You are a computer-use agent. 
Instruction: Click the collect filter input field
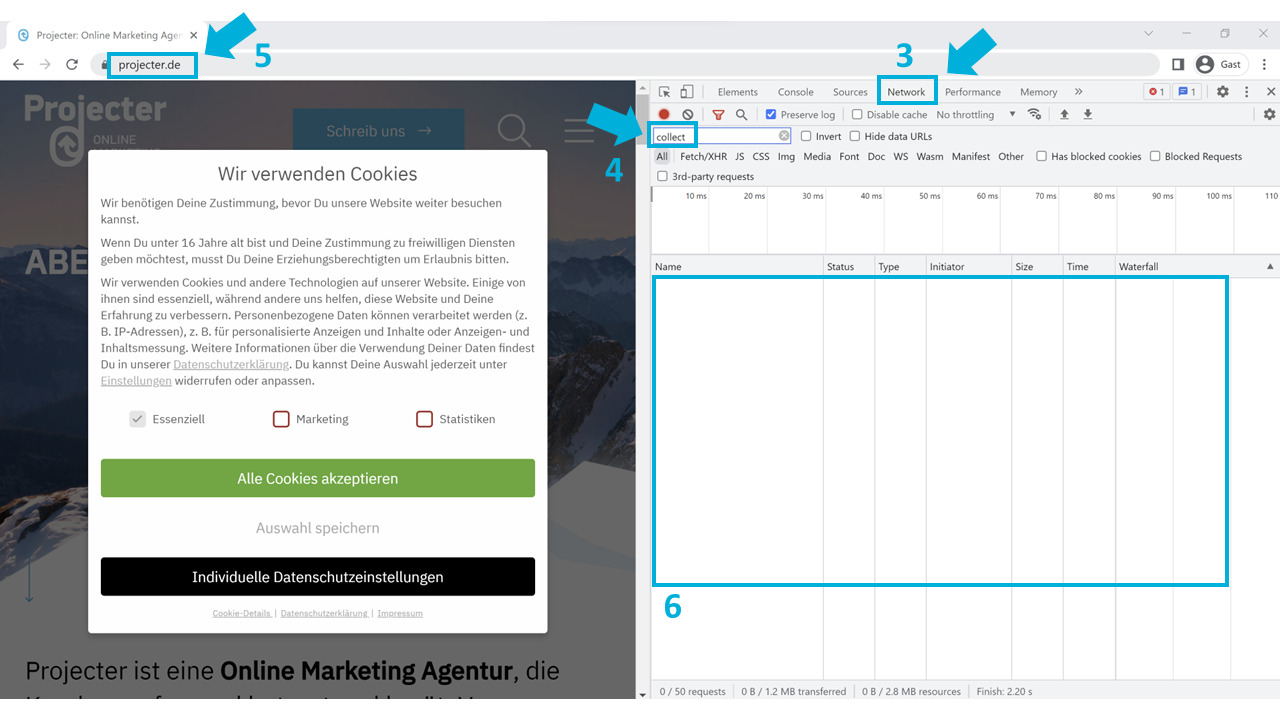(714, 136)
